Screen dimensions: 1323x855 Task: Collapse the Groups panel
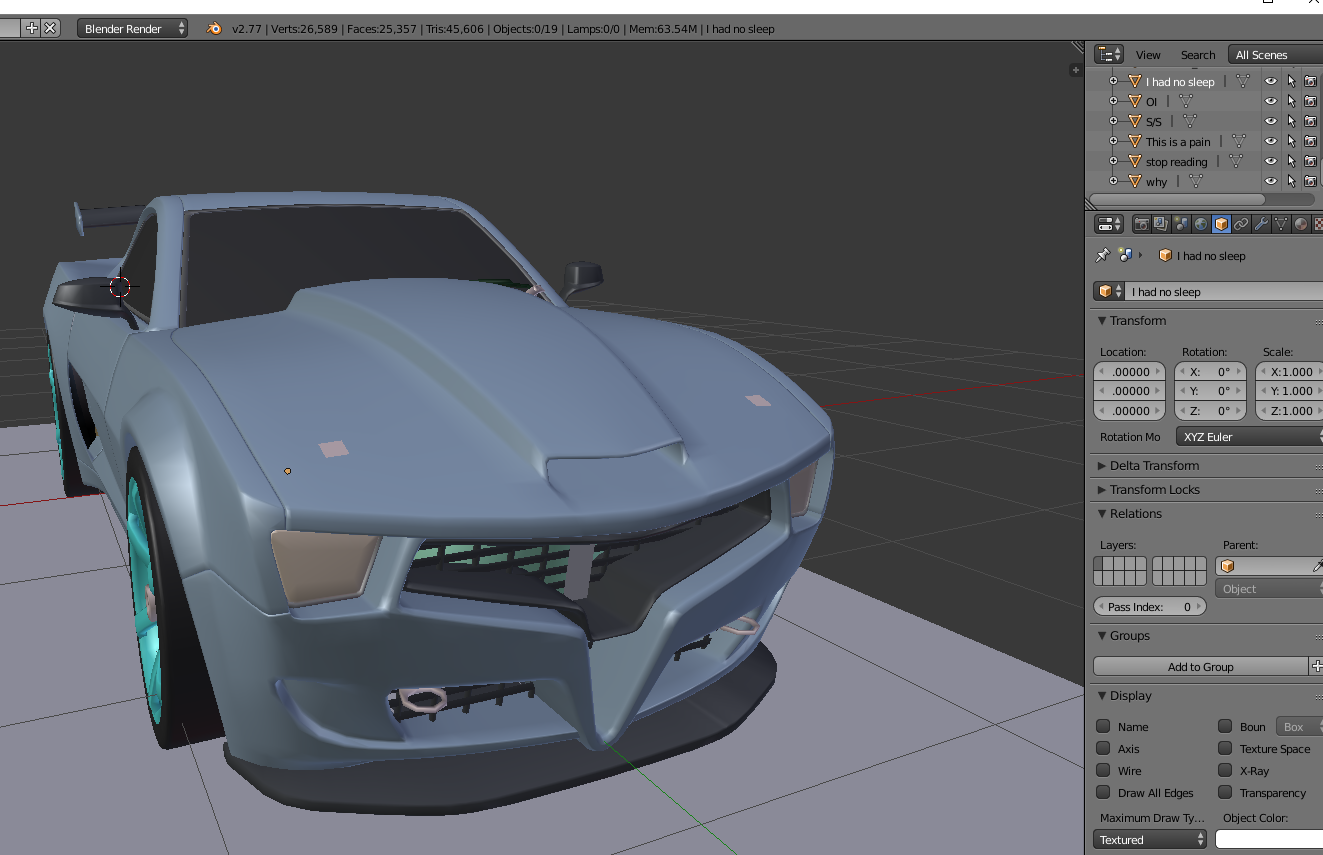(1102, 635)
